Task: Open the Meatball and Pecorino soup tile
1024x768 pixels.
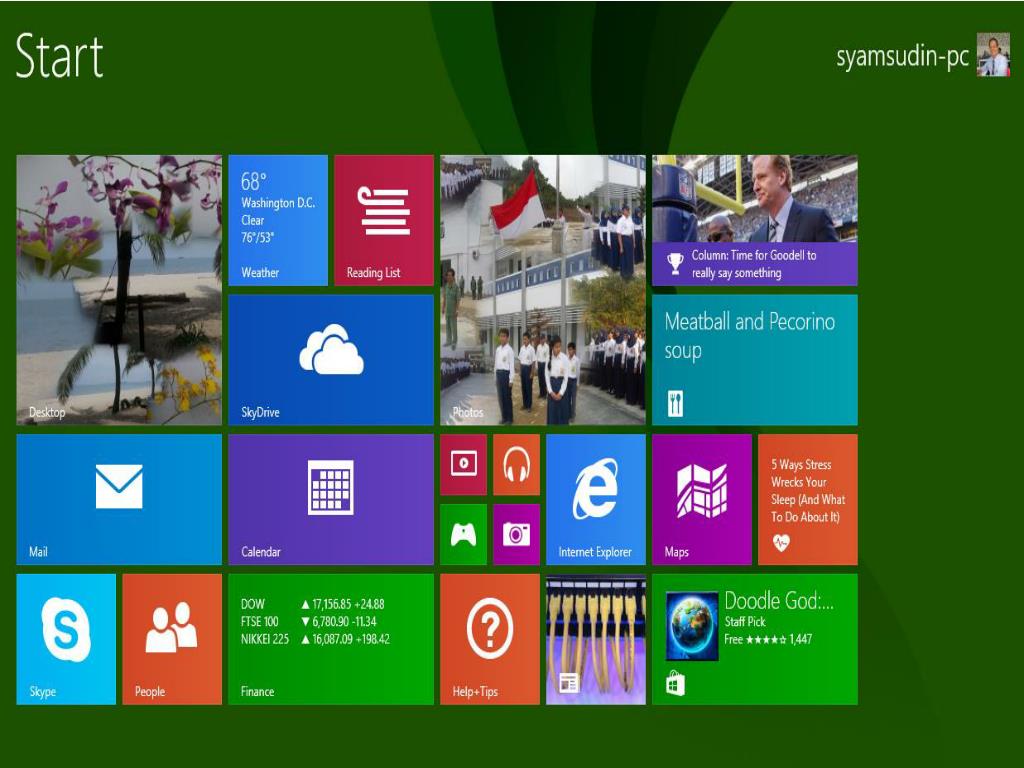Action: 754,360
